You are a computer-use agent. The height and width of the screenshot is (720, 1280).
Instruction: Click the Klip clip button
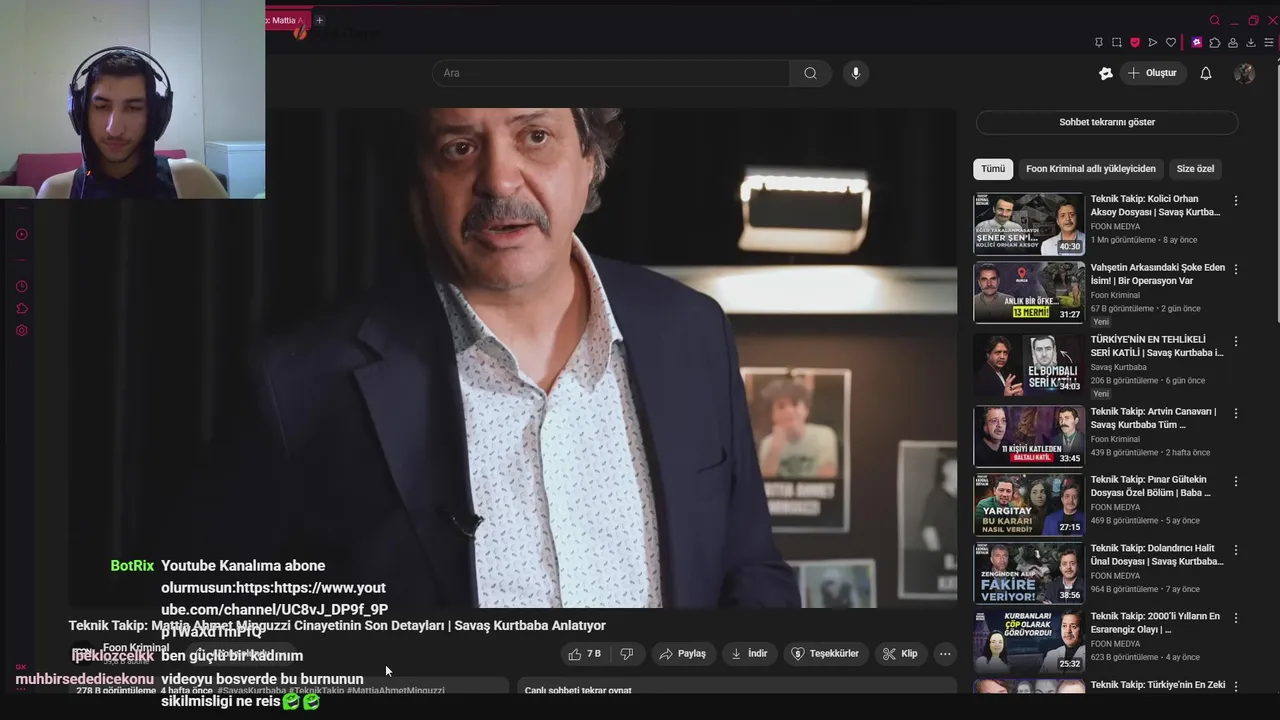[900, 654]
